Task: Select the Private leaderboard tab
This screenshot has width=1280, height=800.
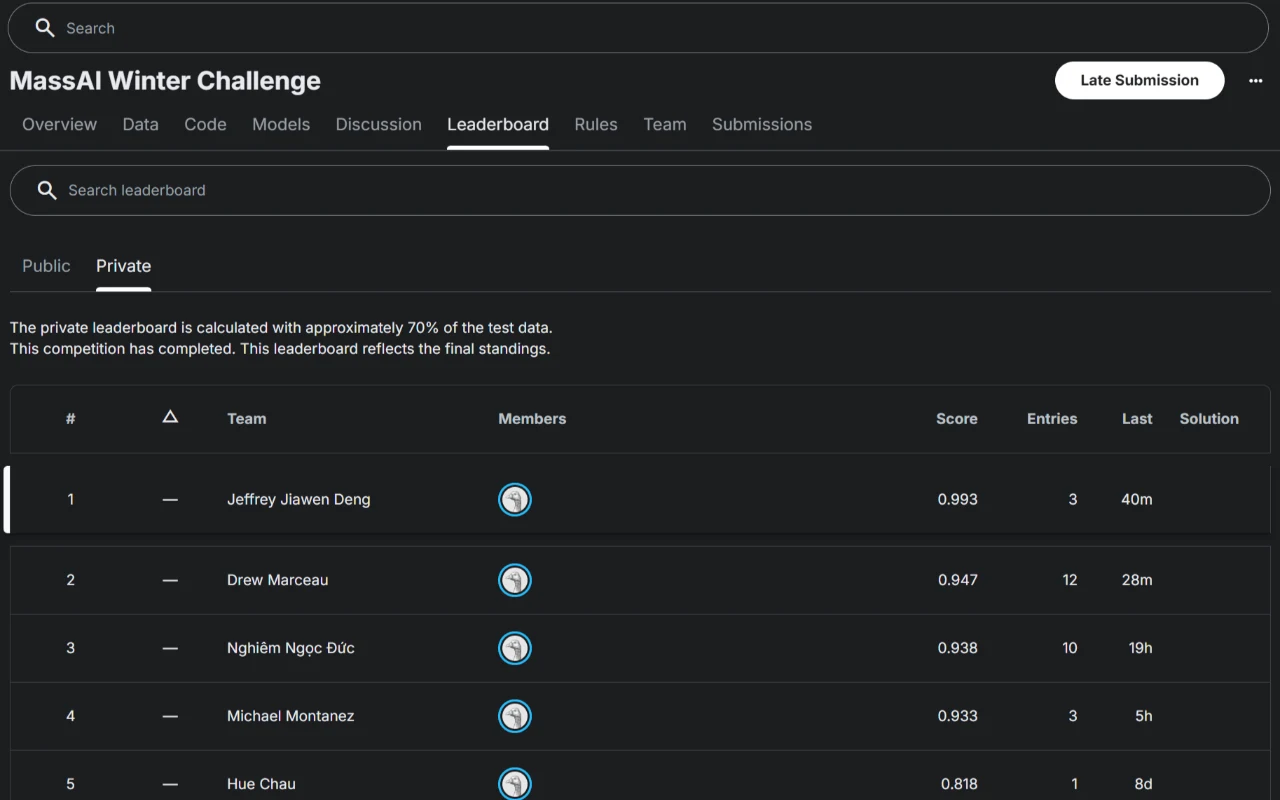Action: pyautogui.click(x=124, y=266)
